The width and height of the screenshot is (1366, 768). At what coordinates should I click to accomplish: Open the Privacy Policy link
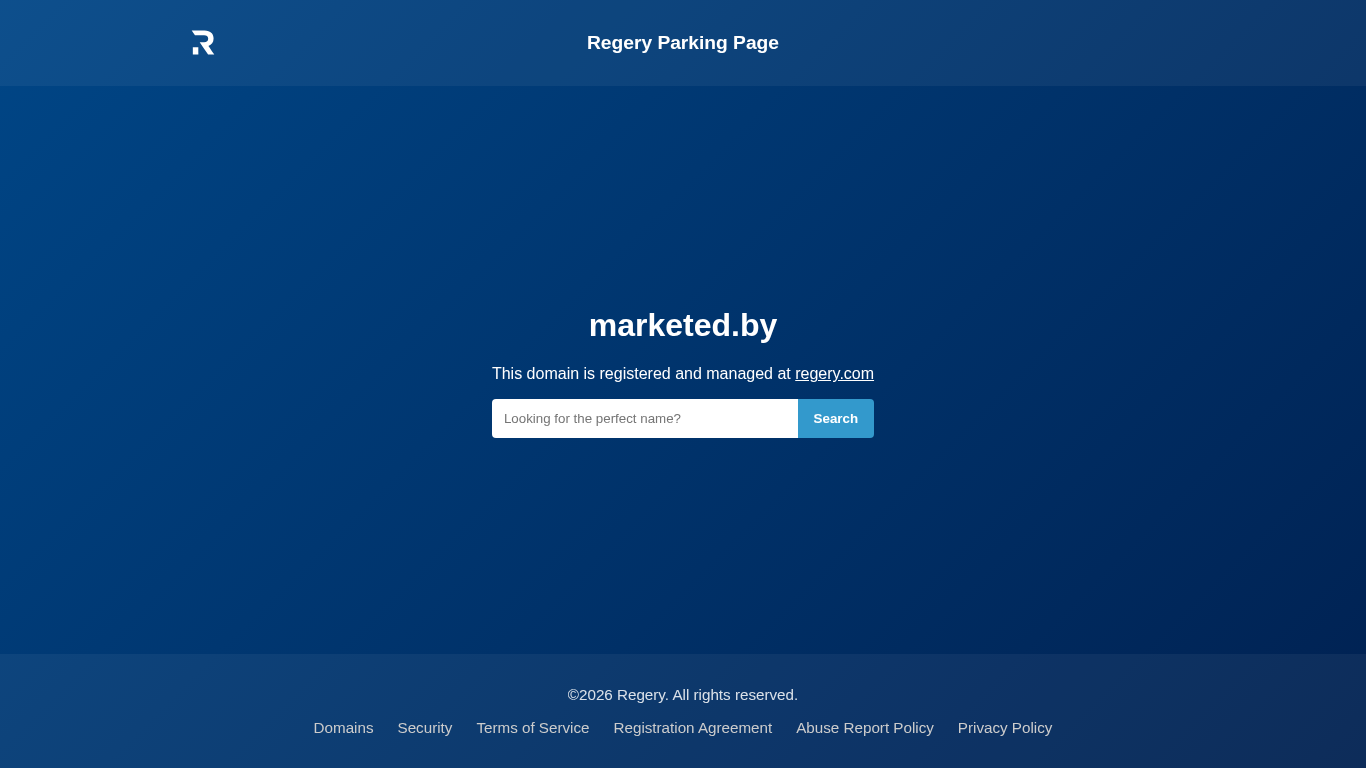tap(1005, 728)
